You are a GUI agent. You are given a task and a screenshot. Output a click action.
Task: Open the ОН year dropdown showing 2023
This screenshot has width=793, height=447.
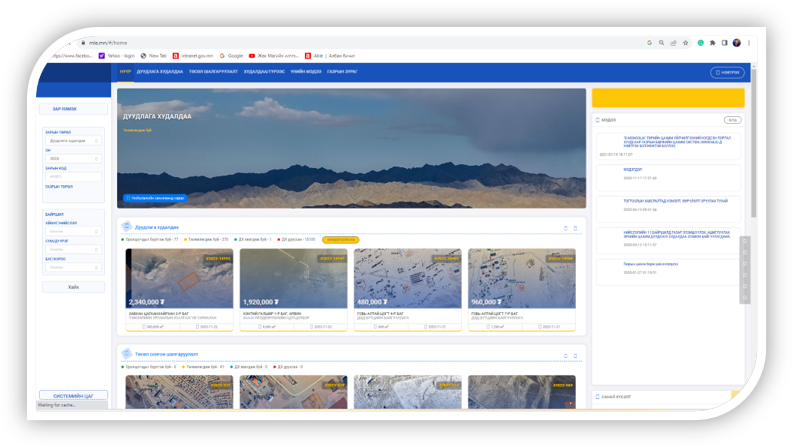(x=73, y=159)
